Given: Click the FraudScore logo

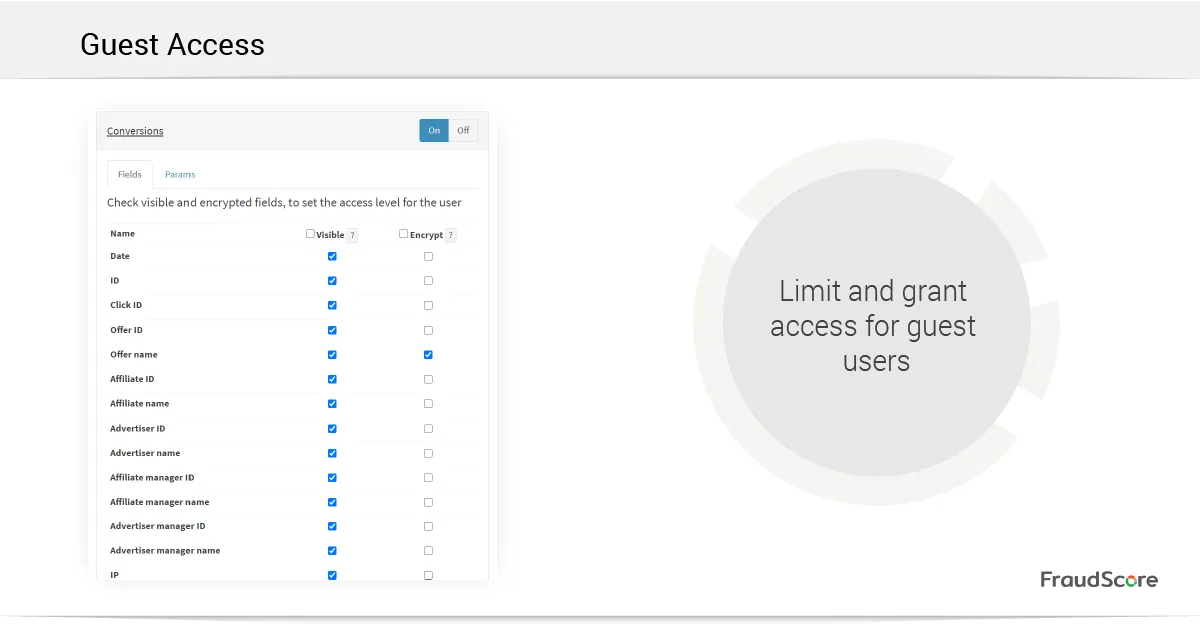Looking at the screenshot, I should (1098, 580).
